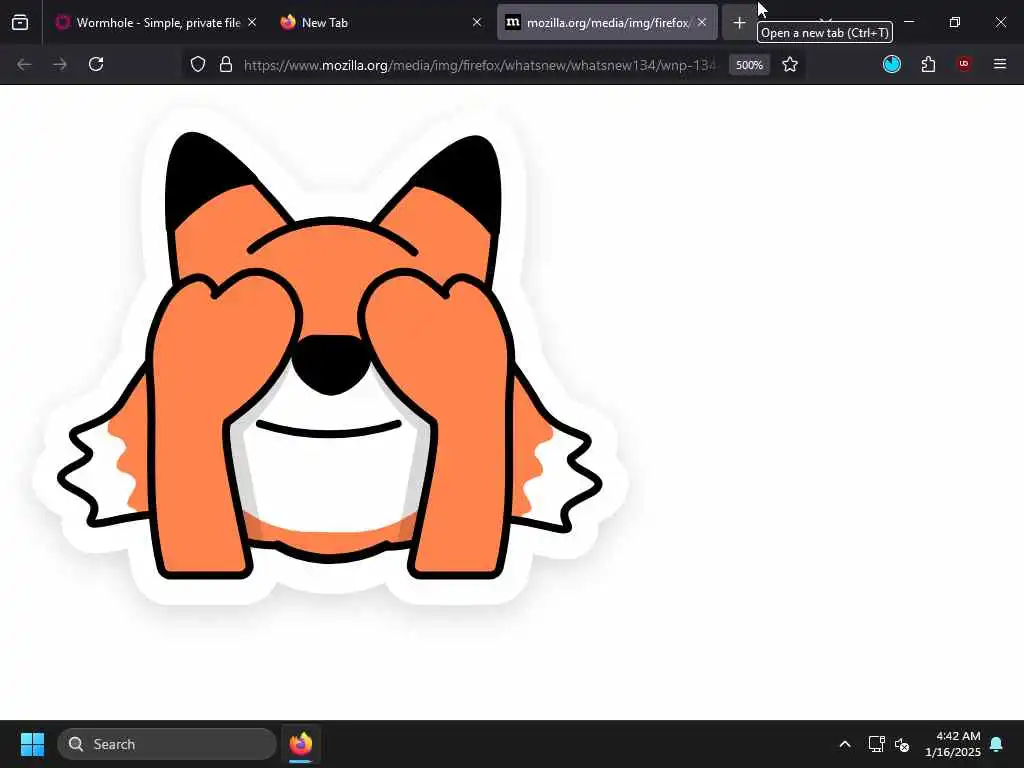
Task: Open the Windows Start menu
Action: 32,744
